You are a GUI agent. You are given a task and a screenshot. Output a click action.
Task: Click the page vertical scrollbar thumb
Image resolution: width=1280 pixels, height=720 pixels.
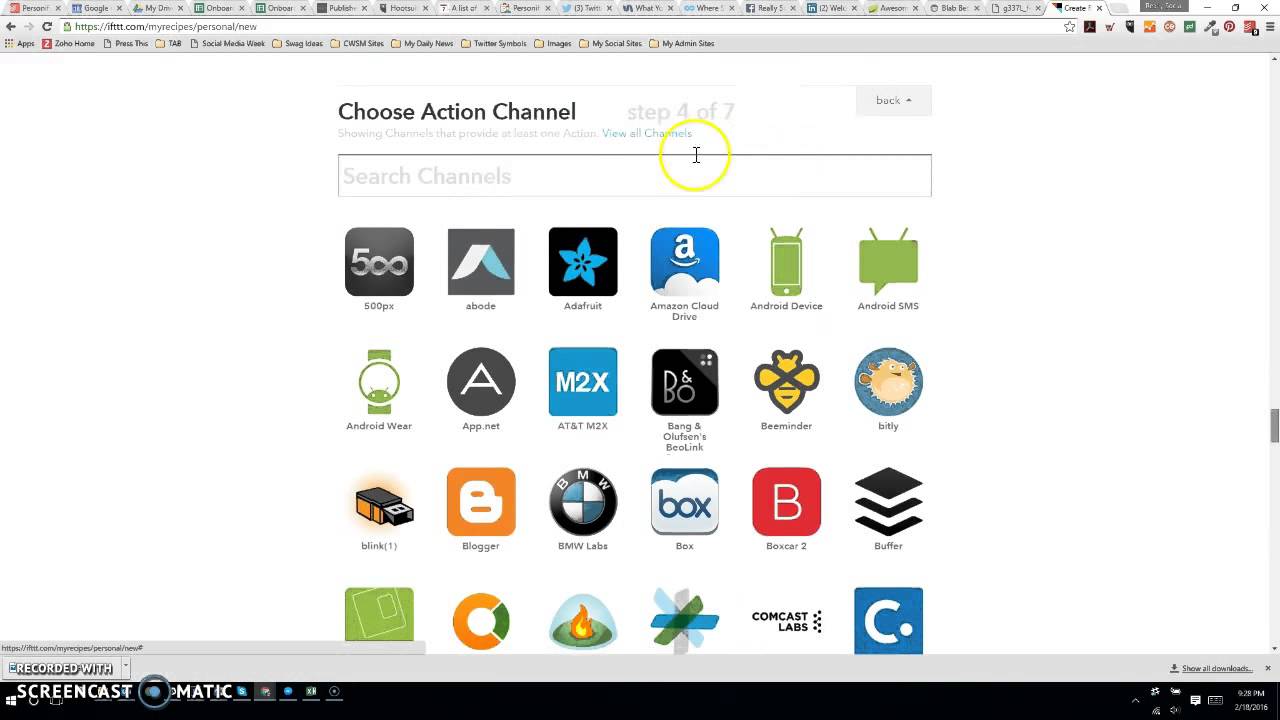click(1274, 425)
